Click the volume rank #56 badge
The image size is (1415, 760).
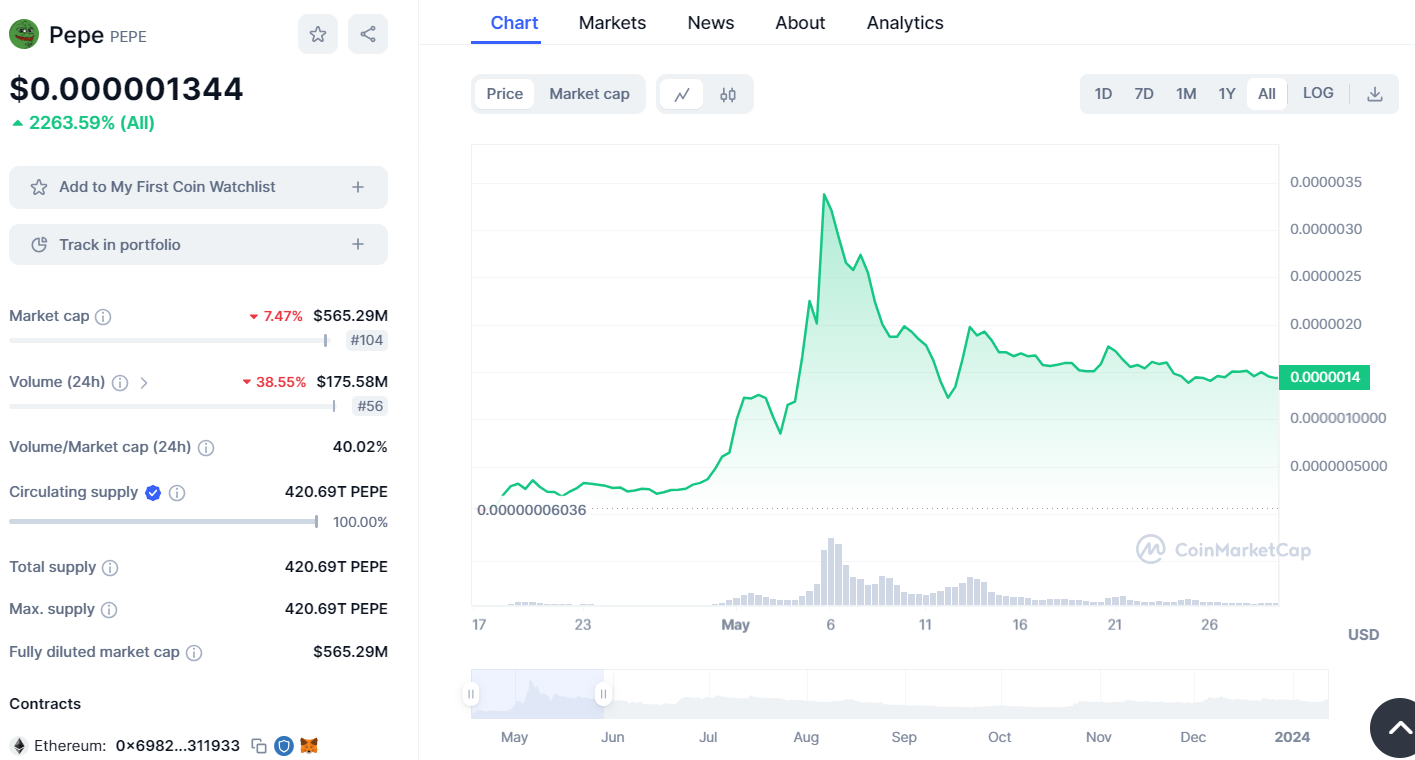[x=370, y=406]
